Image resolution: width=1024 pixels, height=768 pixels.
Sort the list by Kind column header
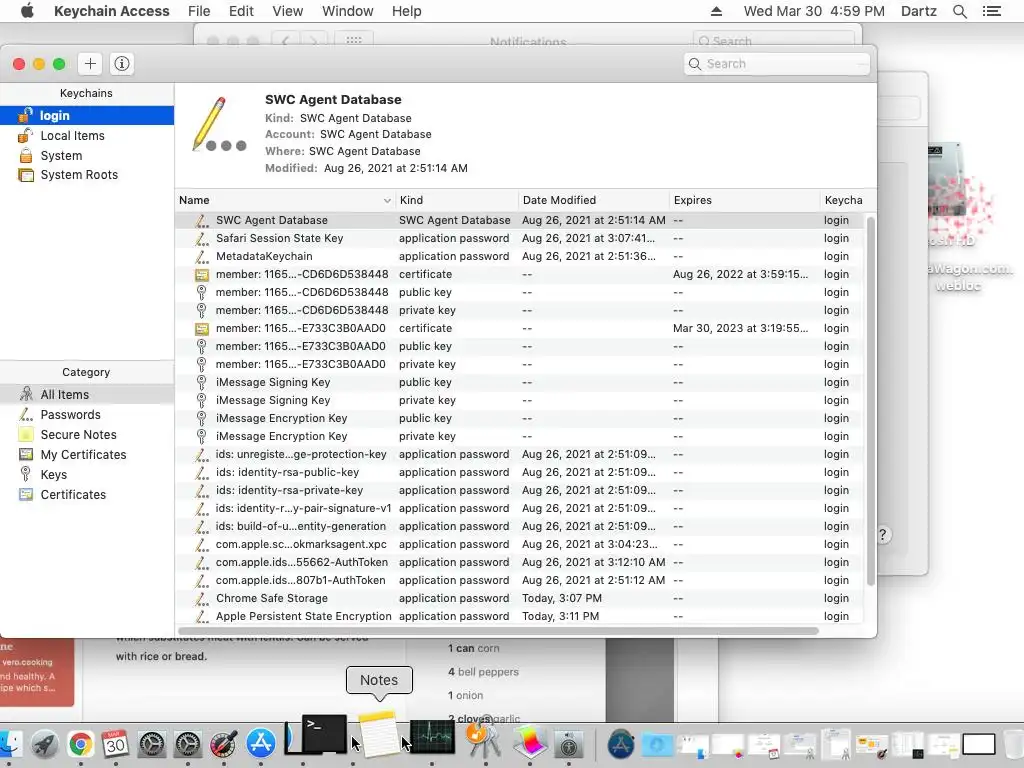coord(456,200)
